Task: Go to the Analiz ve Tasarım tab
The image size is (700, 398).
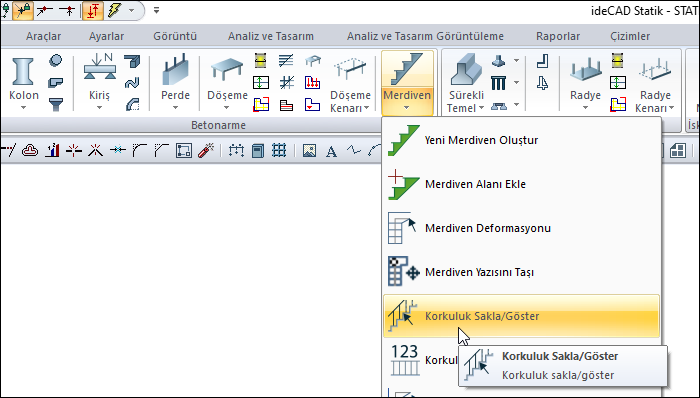Action: pyautogui.click(x=271, y=36)
